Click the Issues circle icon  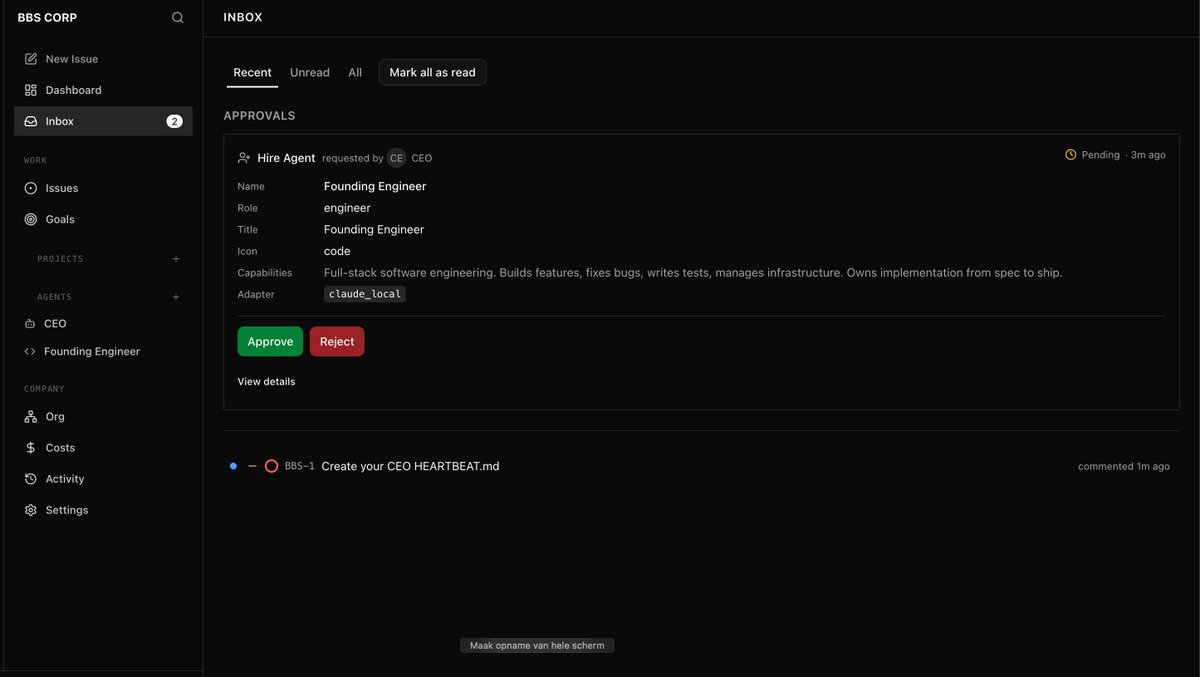tap(31, 188)
